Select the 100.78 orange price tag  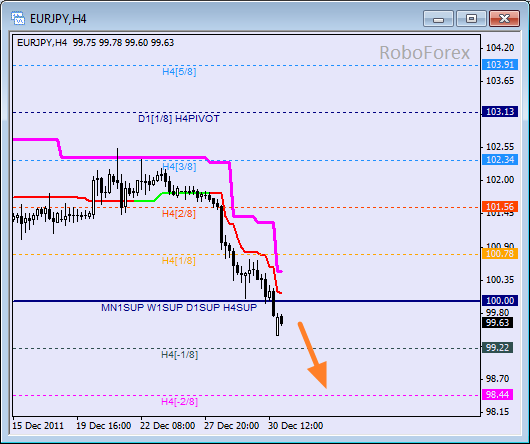coord(500,253)
